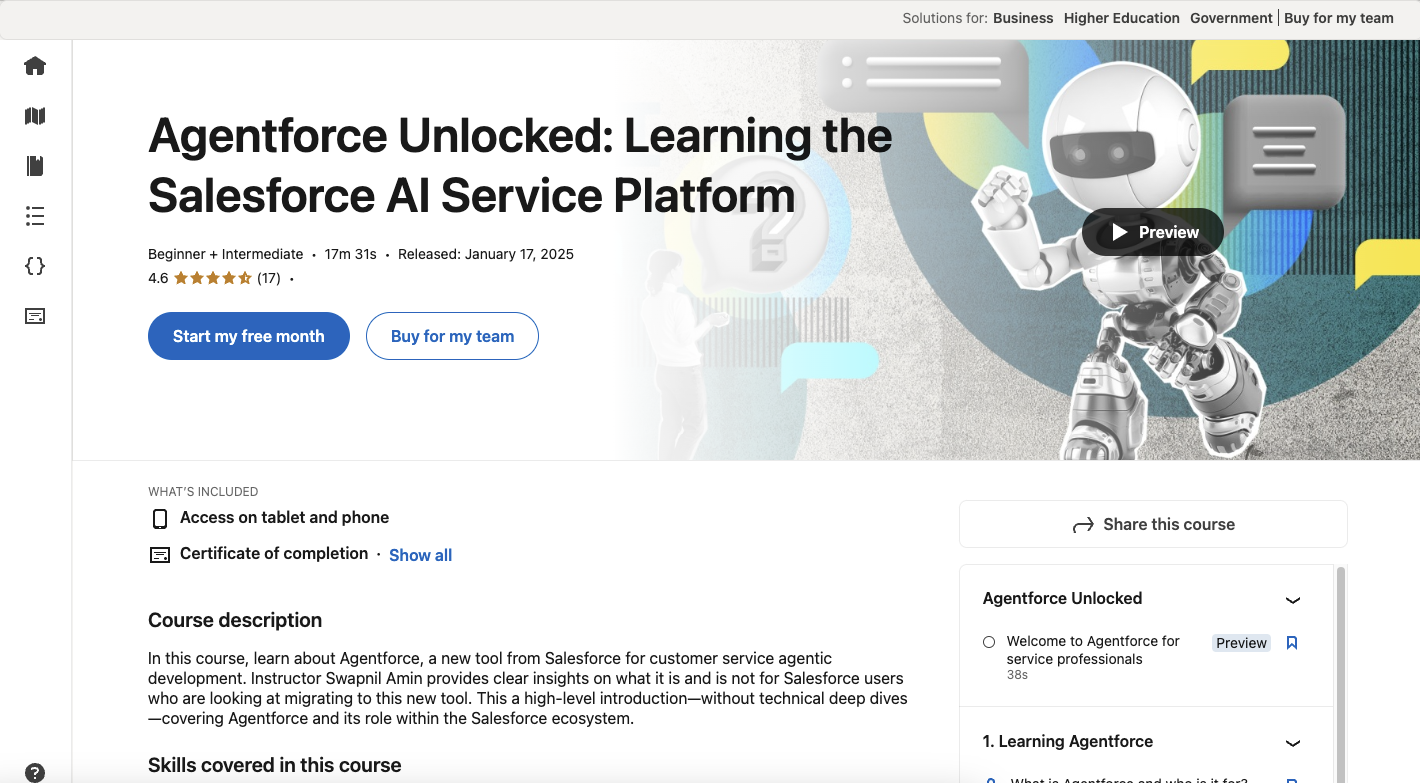Collapse the 1. Learning Agentforce section
This screenshot has width=1420, height=783.
1293,742
